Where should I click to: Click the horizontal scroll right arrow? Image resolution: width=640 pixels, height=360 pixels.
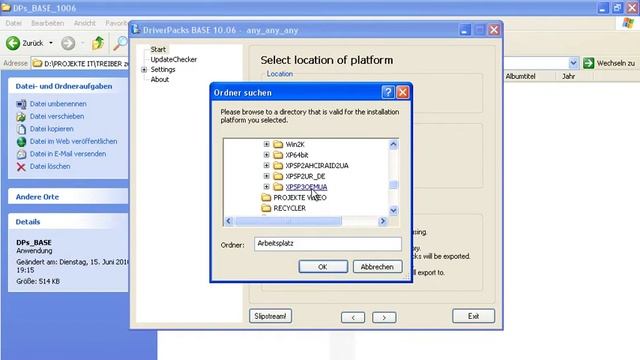[382, 221]
